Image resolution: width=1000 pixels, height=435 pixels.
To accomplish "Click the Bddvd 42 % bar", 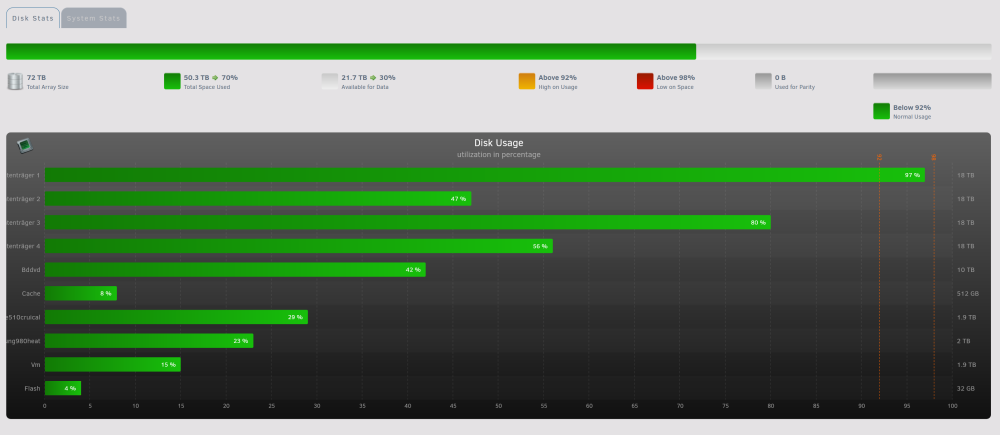I will [x=235, y=269].
